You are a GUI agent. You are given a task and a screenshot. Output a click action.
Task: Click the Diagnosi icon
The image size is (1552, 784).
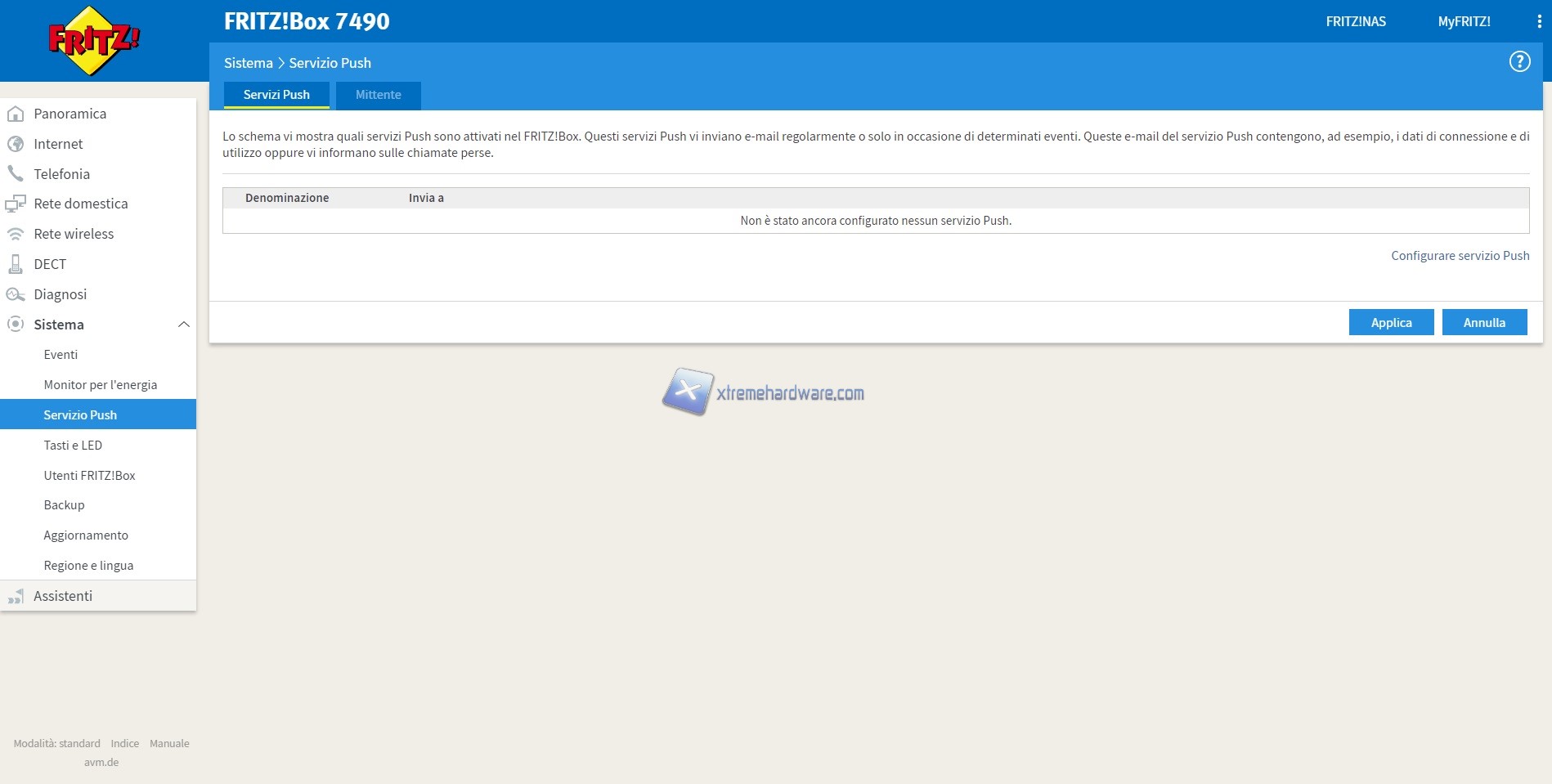point(16,294)
